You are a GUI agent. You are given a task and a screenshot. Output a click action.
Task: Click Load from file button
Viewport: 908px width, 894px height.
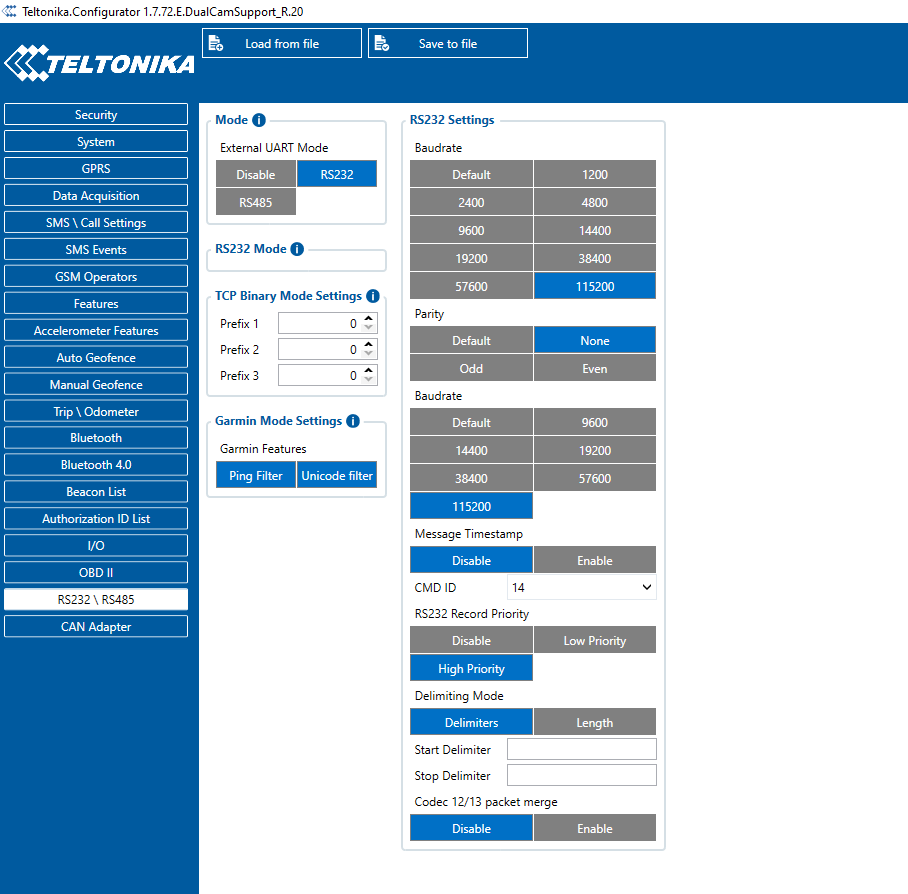pos(282,43)
